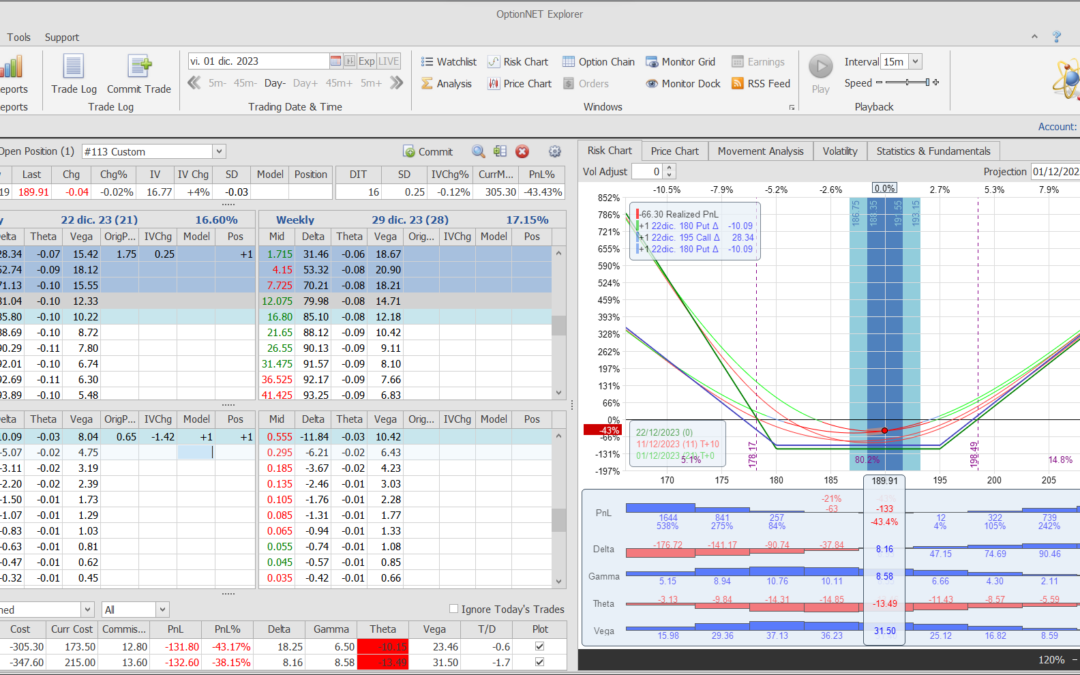
Task: Click the Commit button
Action: (x=427, y=152)
